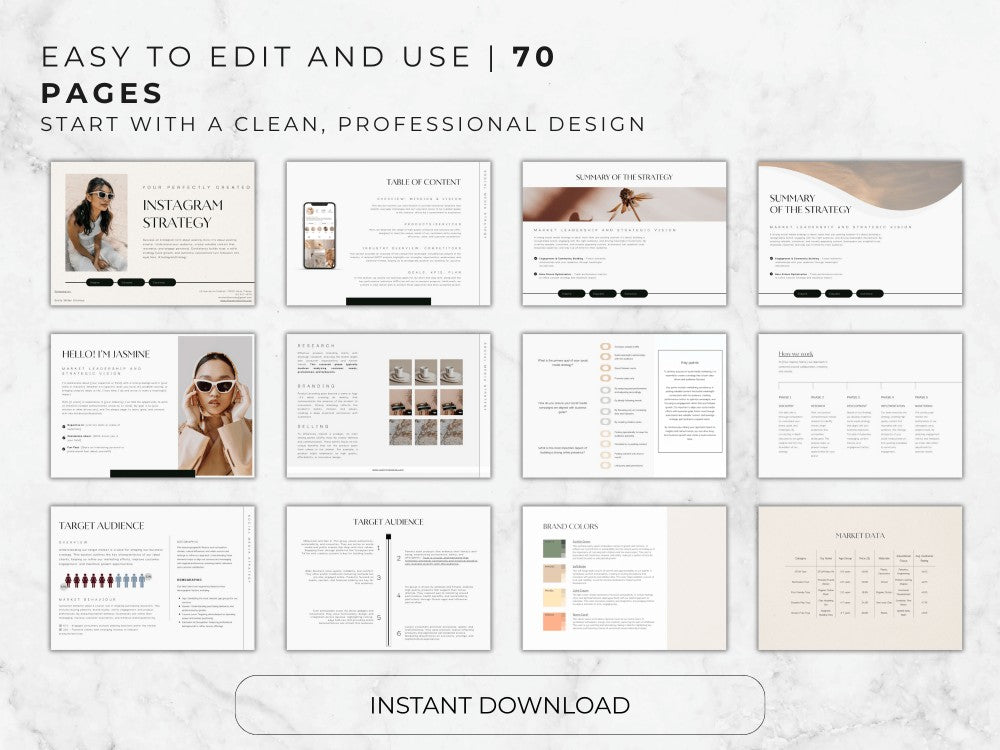Click the Soft Beige swatch link text

[x=580, y=566]
